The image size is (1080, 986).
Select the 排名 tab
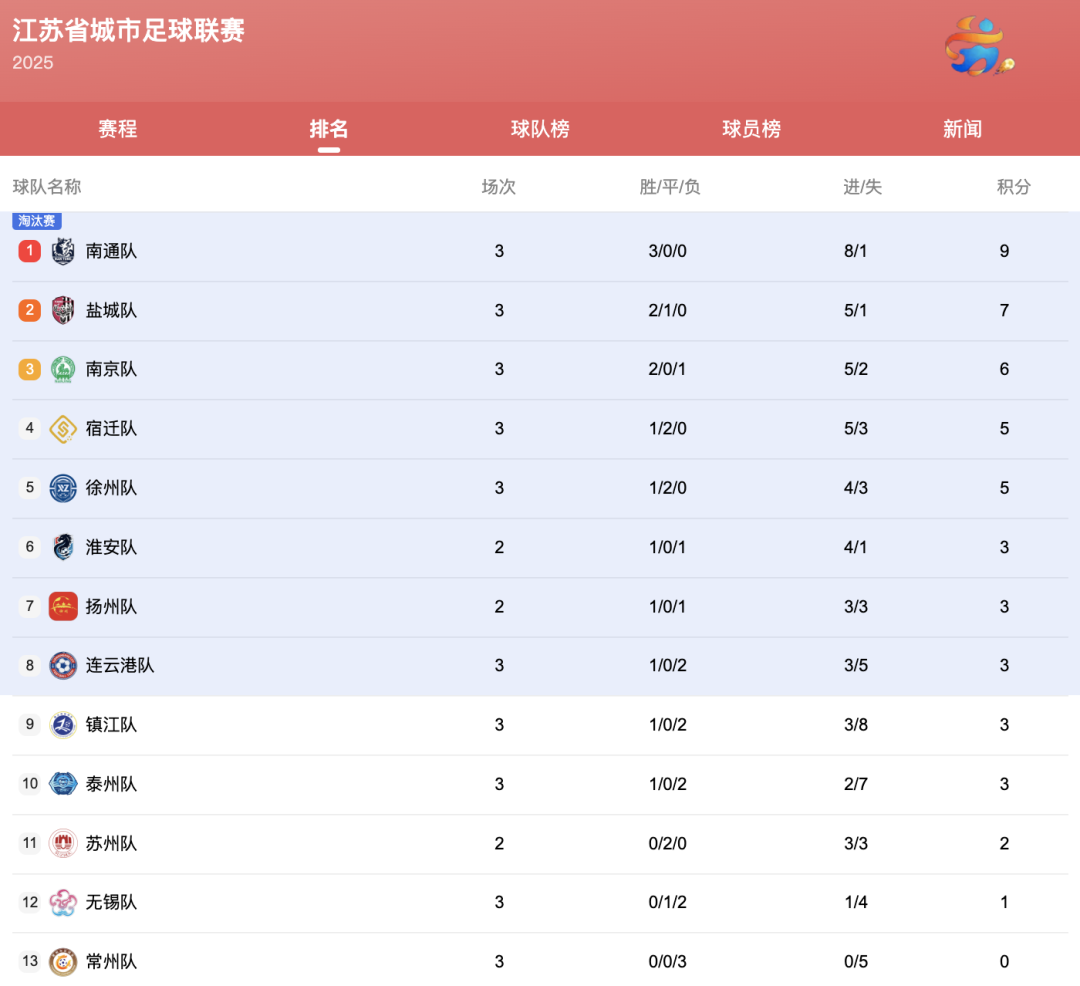click(329, 129)
